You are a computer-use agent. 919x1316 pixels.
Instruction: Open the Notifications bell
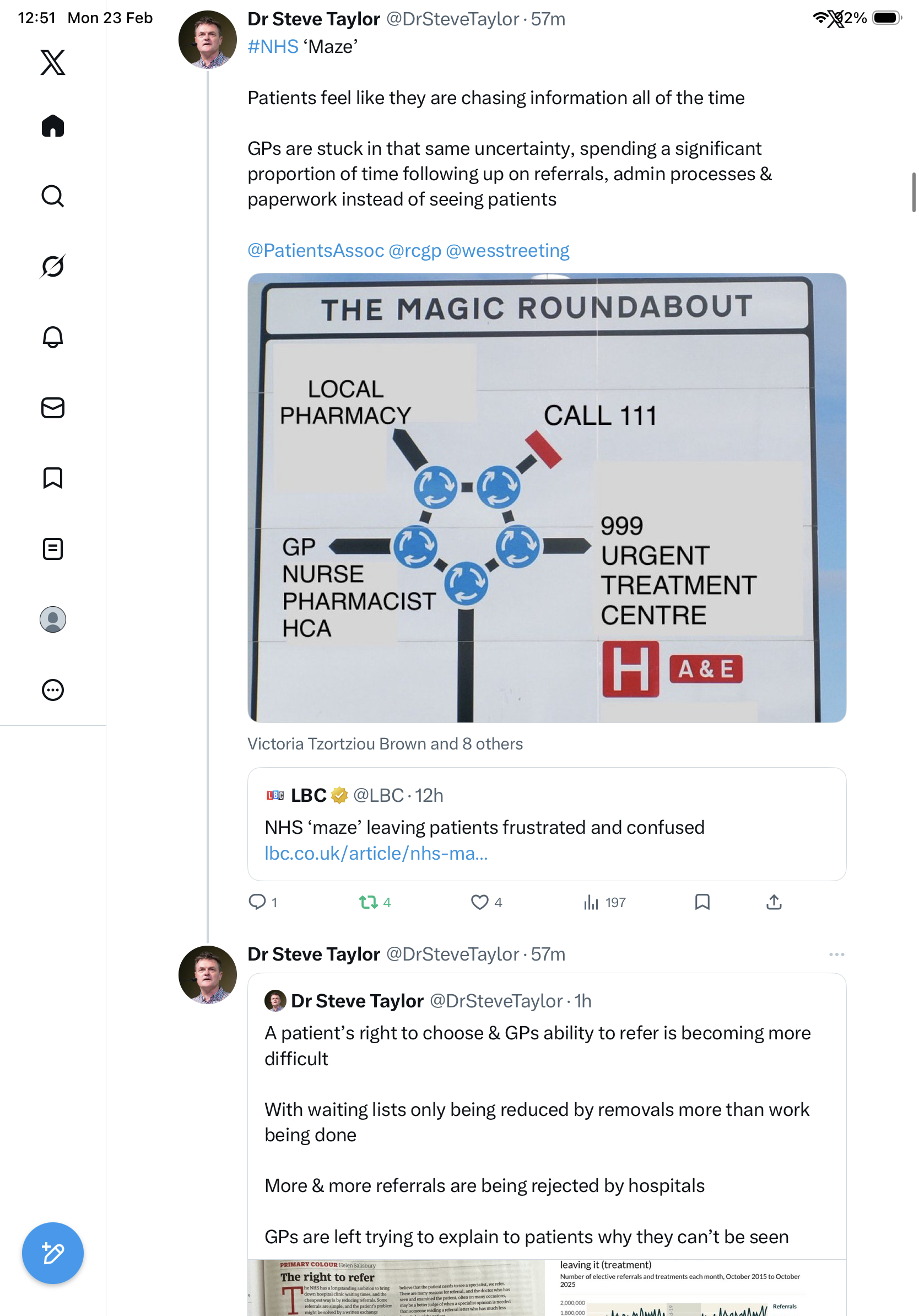tap(53, 337)
